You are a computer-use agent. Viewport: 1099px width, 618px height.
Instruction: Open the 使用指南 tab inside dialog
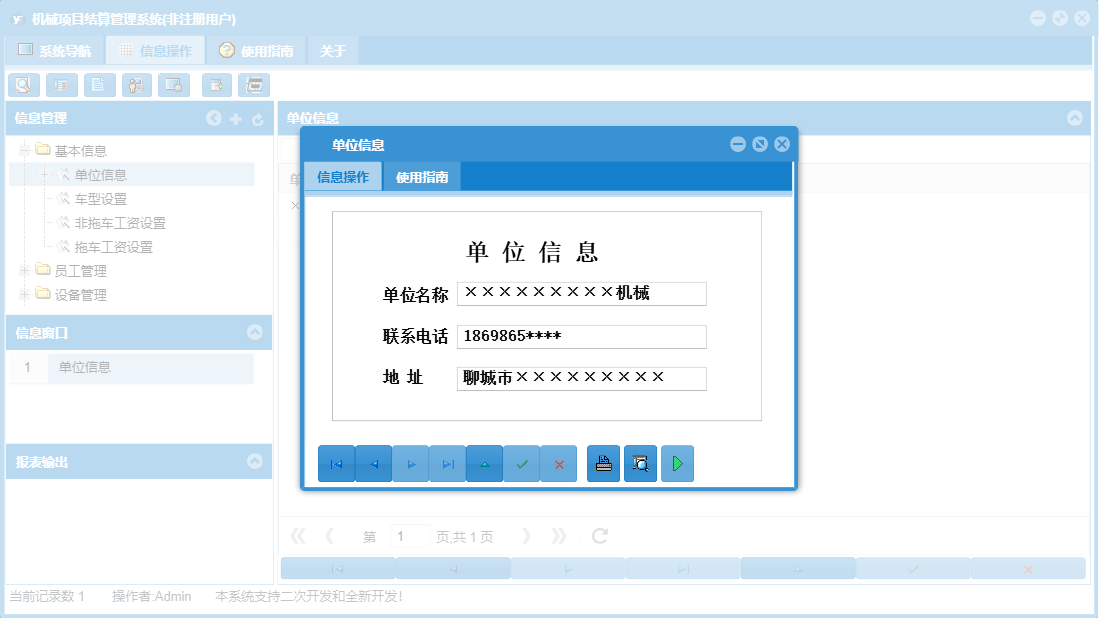click(421, 176)
